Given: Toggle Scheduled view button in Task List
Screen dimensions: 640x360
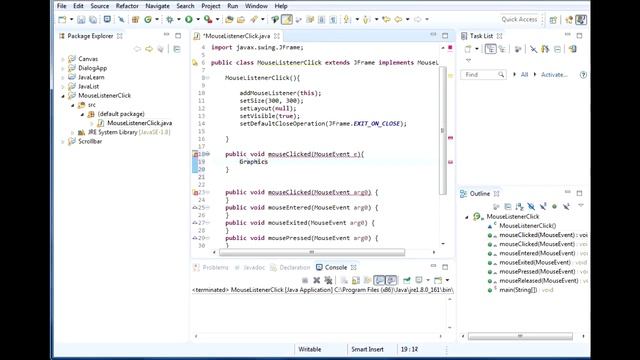Looking at the screenshot, I should 502,49.
